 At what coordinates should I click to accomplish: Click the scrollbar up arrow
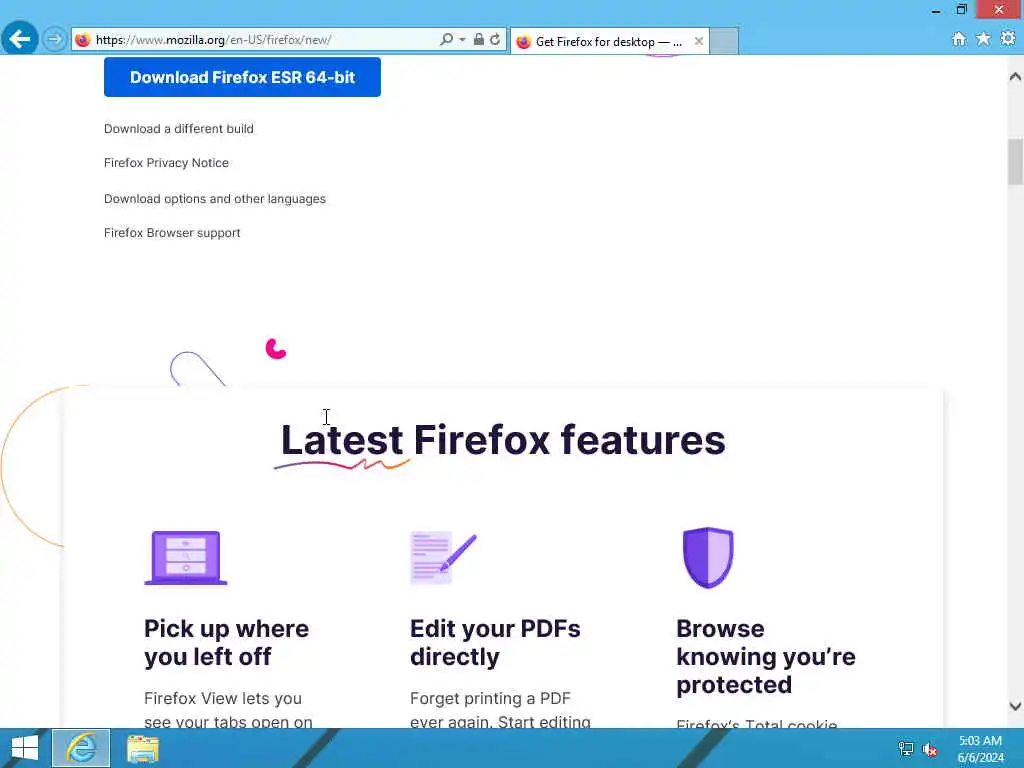coord(1015,76)
